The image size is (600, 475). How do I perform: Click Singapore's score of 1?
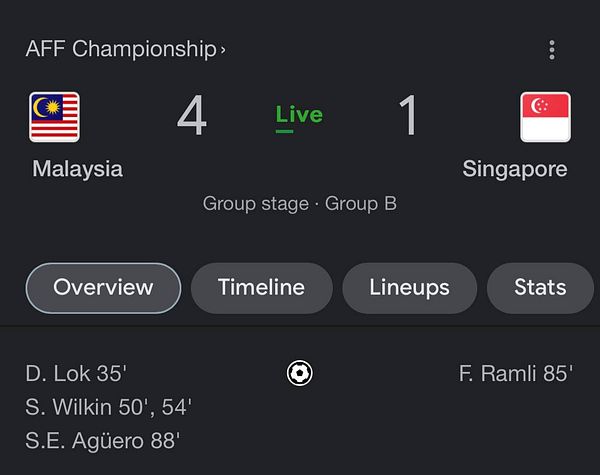click(x=408, y=116)
